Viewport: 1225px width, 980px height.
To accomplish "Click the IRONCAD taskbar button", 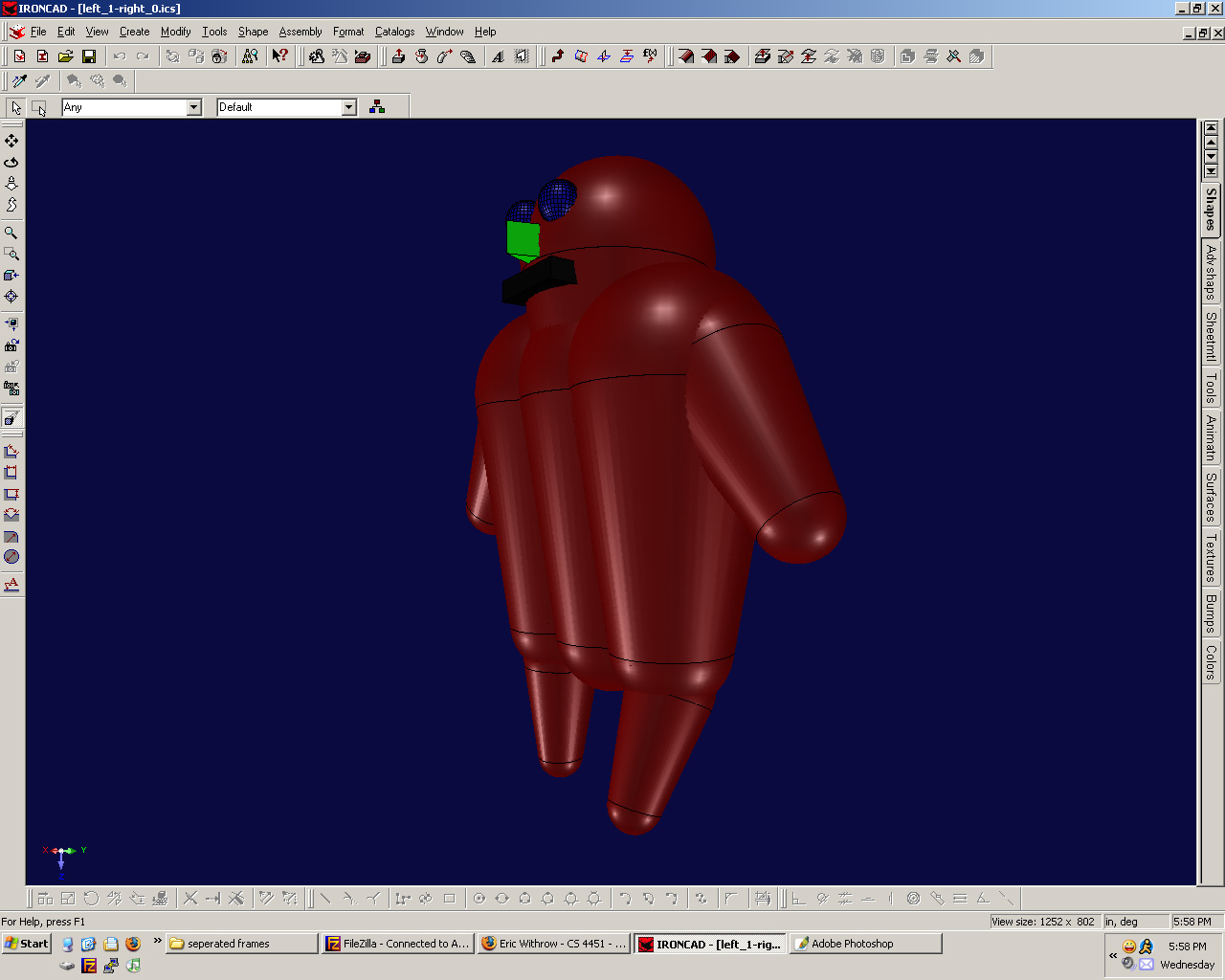I will tap(710, 944).
